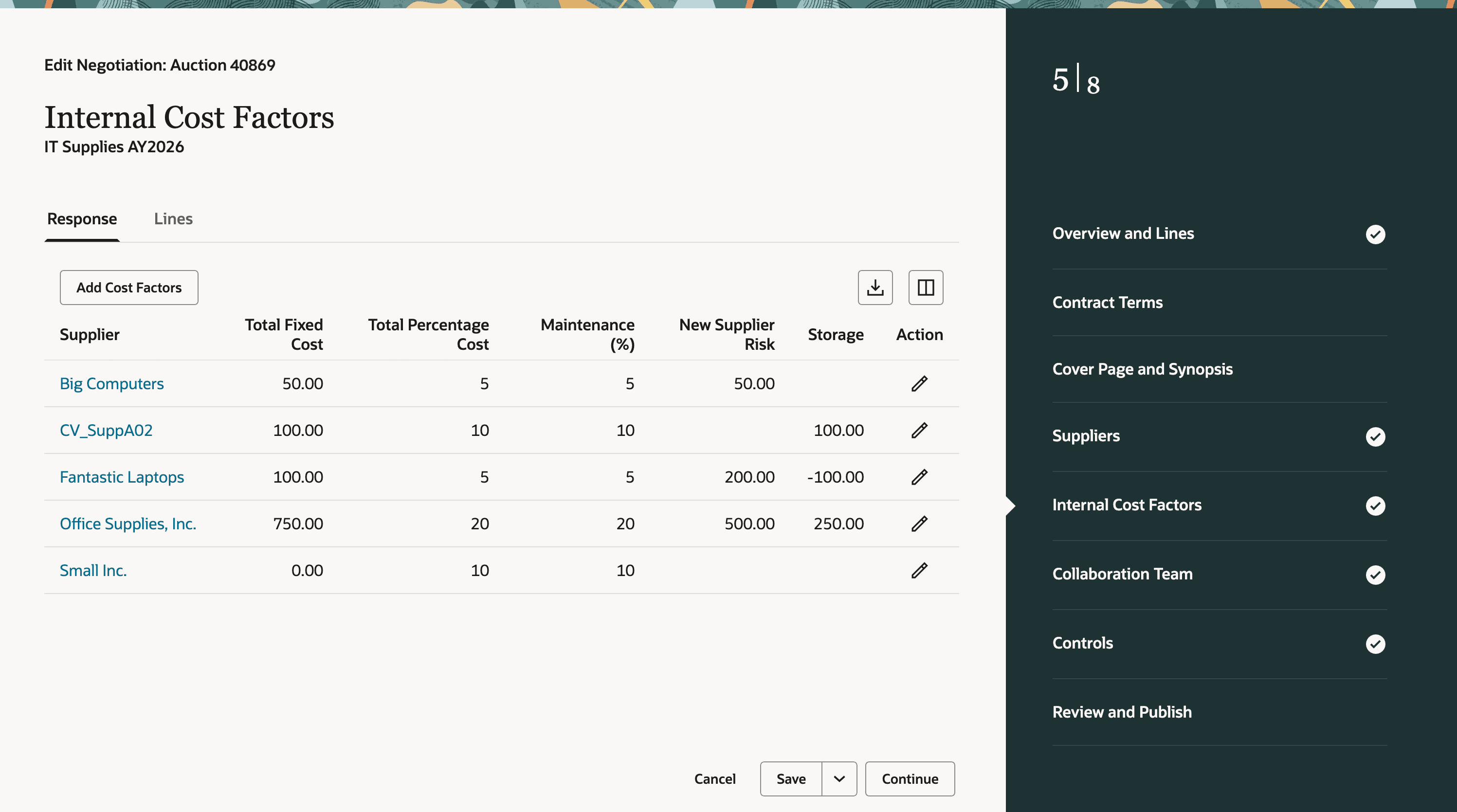Edit cost factors for Big Computers
The width and height of the screenshot is (1457, 812).
[919, 383]
